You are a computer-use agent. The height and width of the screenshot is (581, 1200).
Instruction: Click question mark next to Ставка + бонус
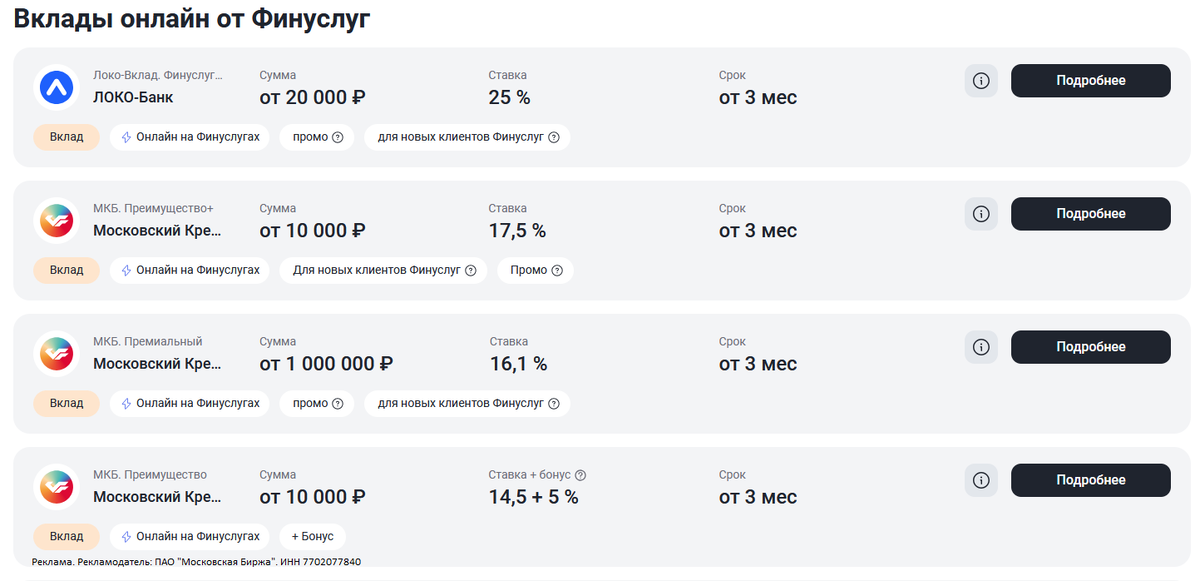[581, 475]
